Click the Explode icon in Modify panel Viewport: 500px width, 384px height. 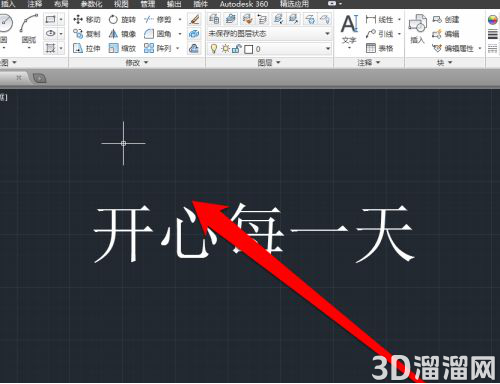(x=194, y=34)
